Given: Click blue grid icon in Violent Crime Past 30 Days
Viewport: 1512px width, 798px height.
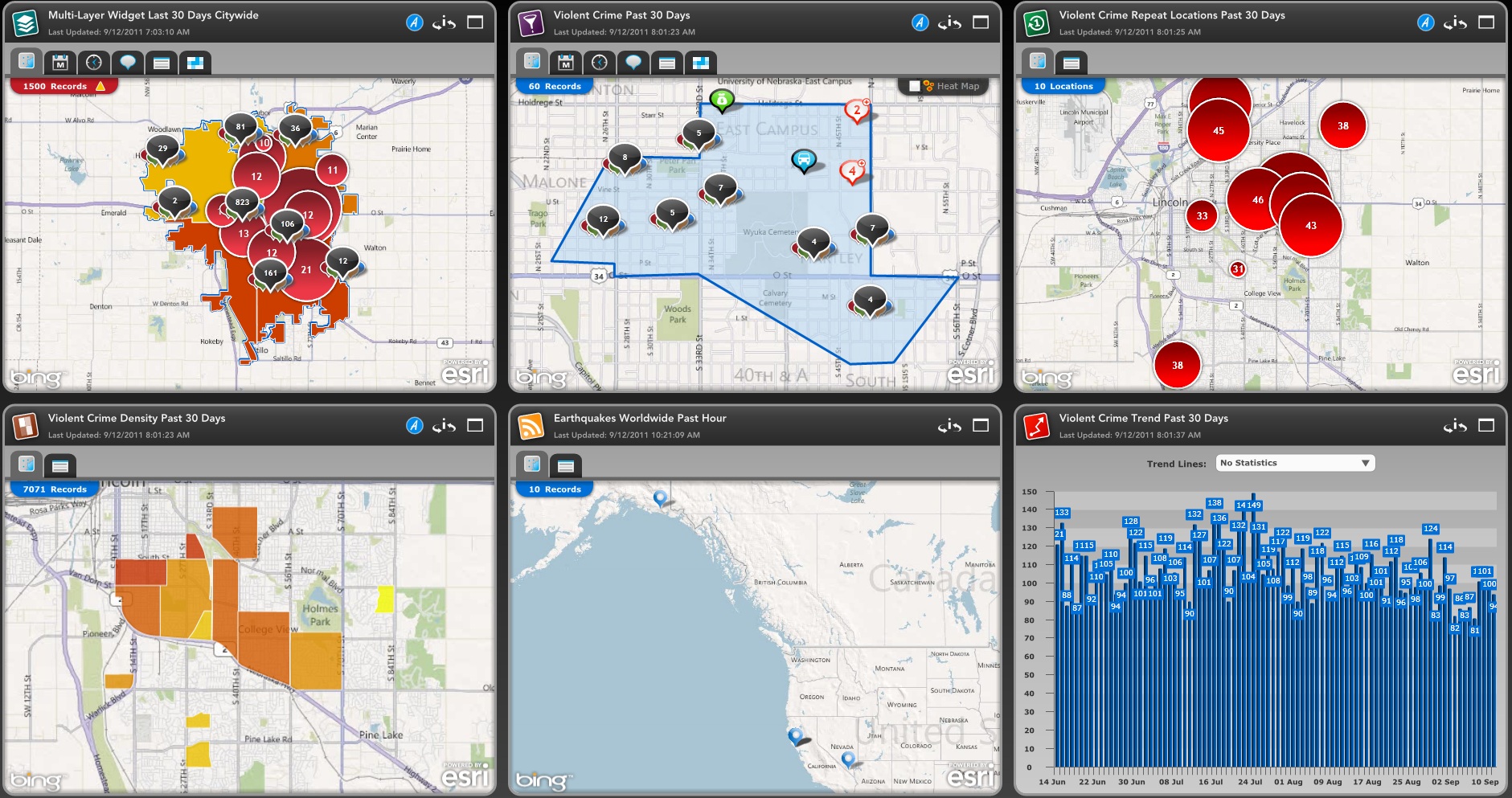Looking at the screenshot, I should pyautogui.click(x=701, y=63).
